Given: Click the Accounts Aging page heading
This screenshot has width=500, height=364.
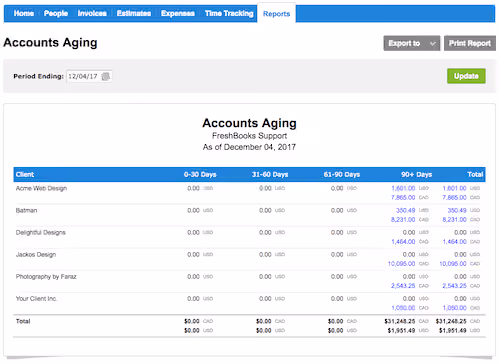Looking at the screenshot, I should coord(50,43).
